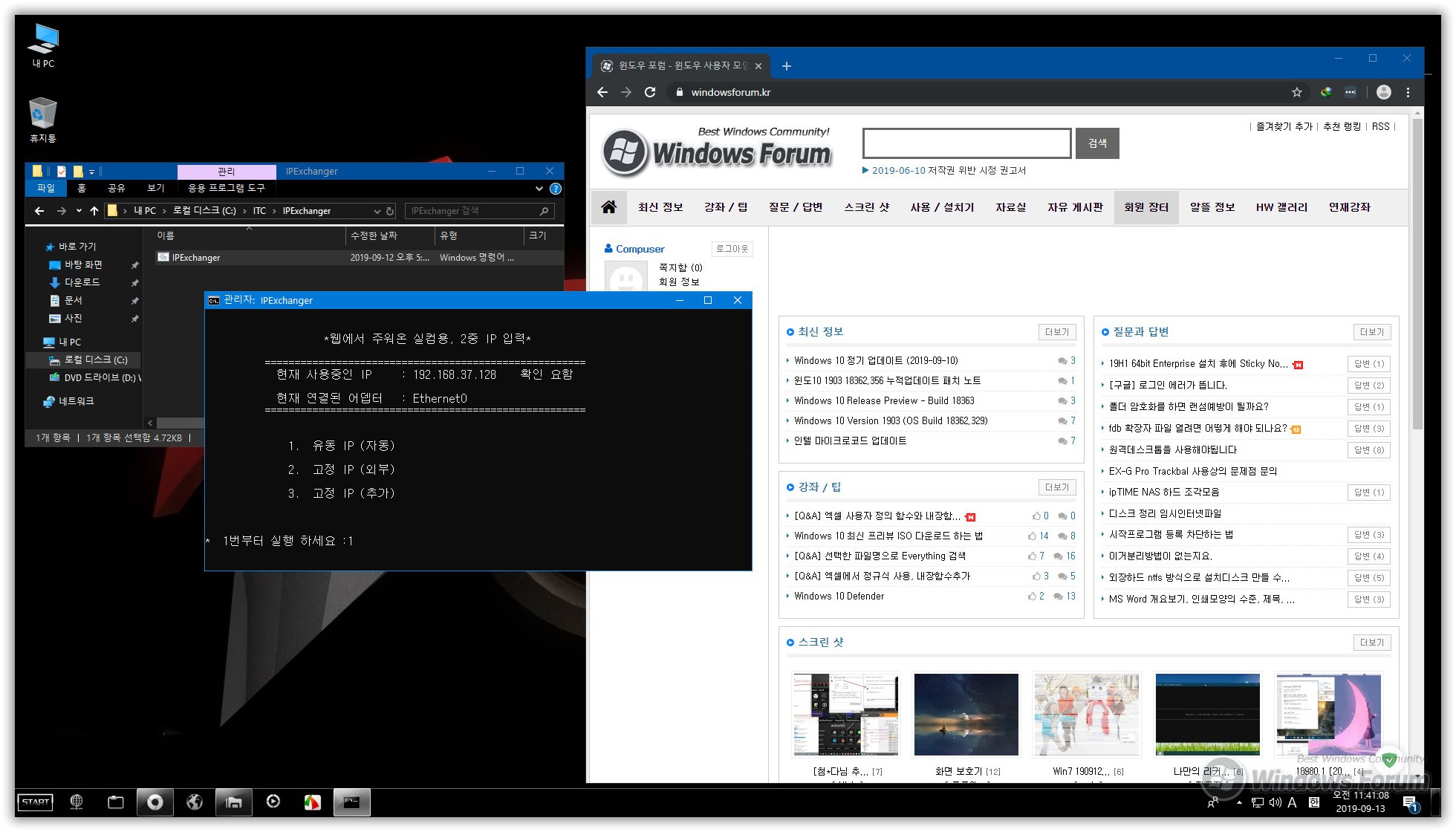
Task: Open the 휴지통 recycle bin desktop icon
Action: pyautogui.click(x=43, y=120)
